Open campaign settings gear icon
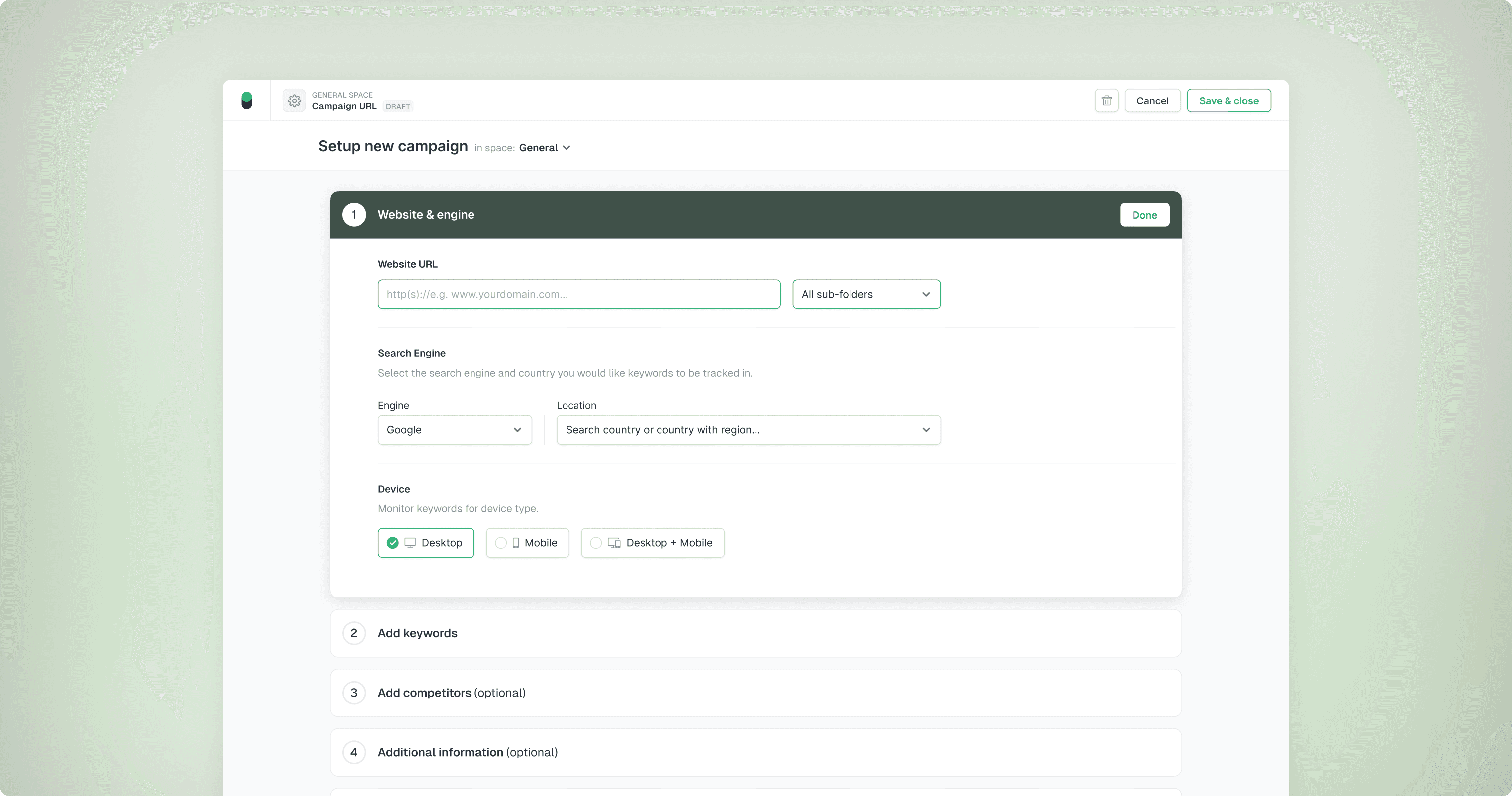The height and width of the screenshot is (796, 1512). [x=294, y=100]
